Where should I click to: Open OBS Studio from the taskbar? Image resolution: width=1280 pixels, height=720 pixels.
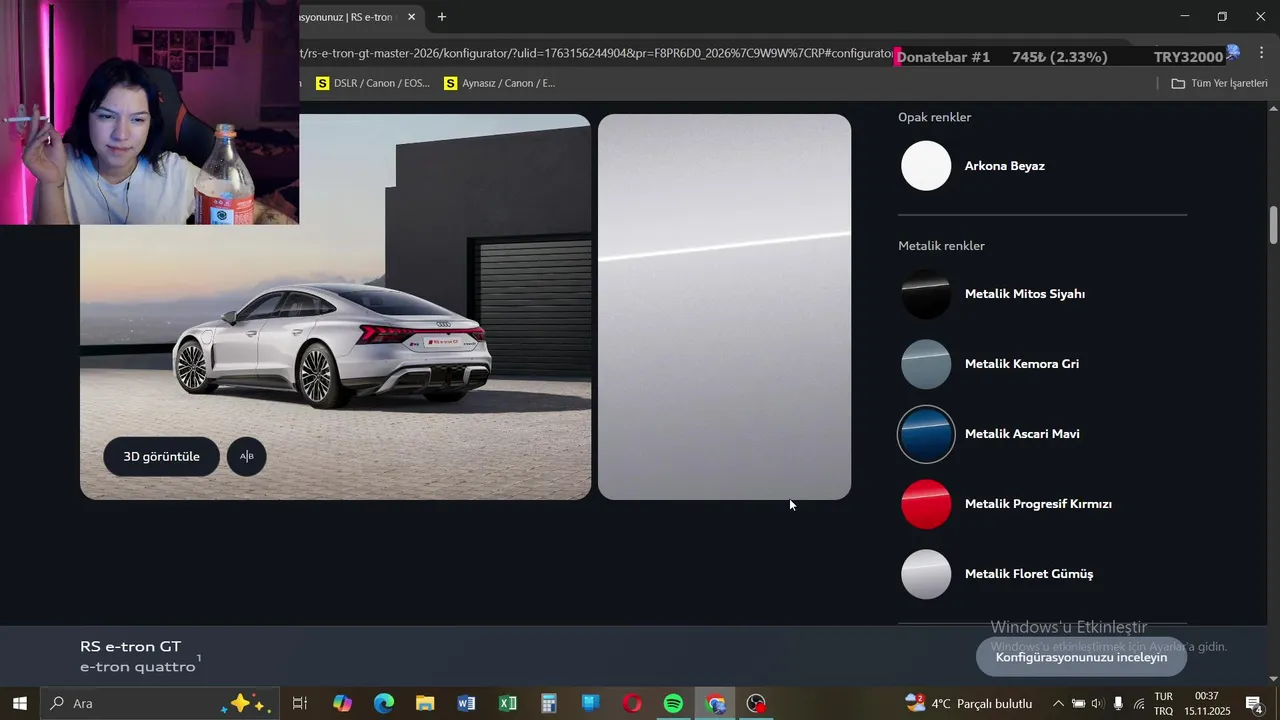757,704
